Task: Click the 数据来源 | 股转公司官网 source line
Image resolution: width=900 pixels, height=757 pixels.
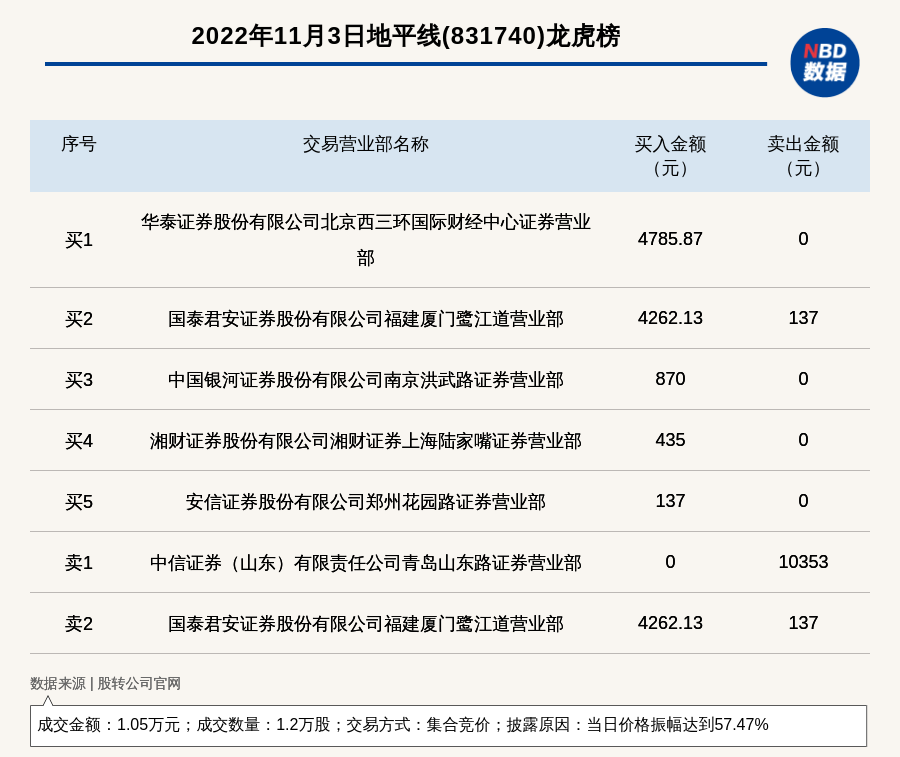Action: (x=106, y=684)
